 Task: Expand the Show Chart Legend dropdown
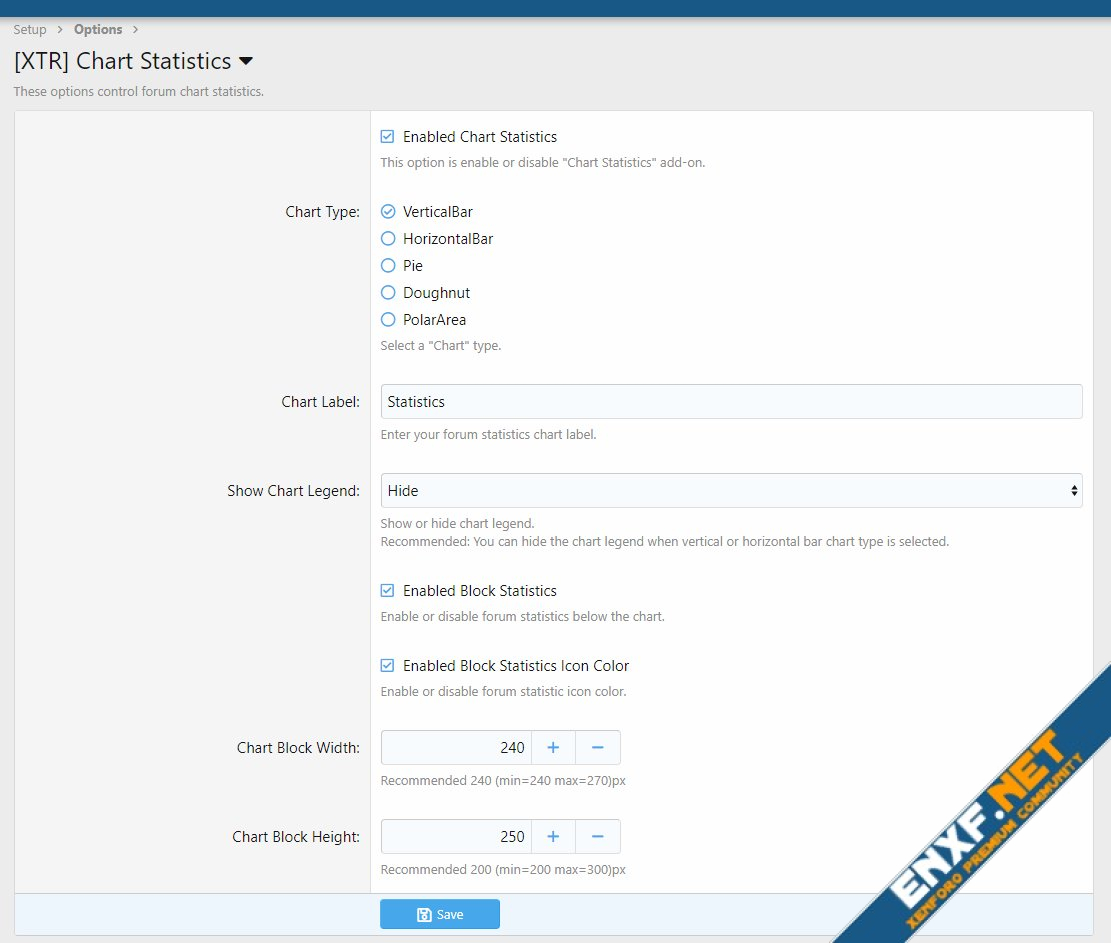(x=731, y=491)
